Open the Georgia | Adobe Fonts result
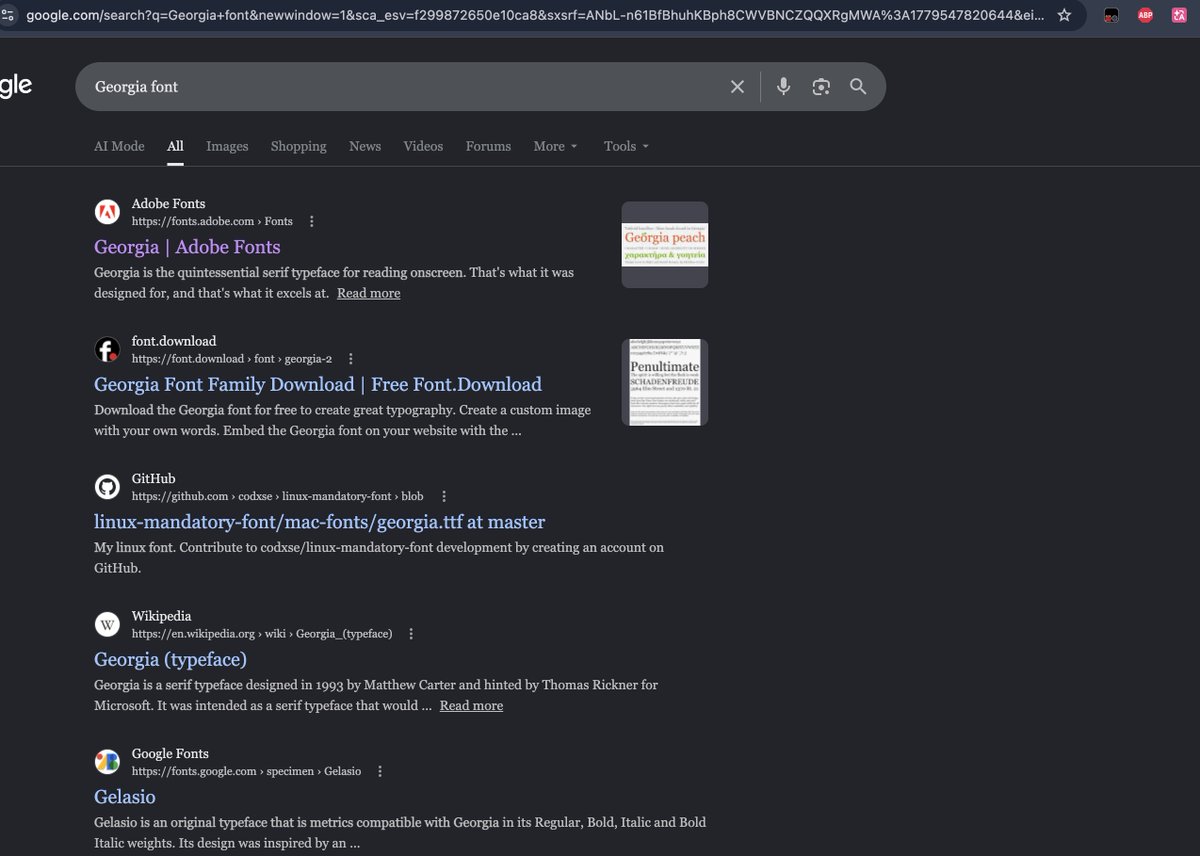Screen dimensions: 1200x856 187,247
